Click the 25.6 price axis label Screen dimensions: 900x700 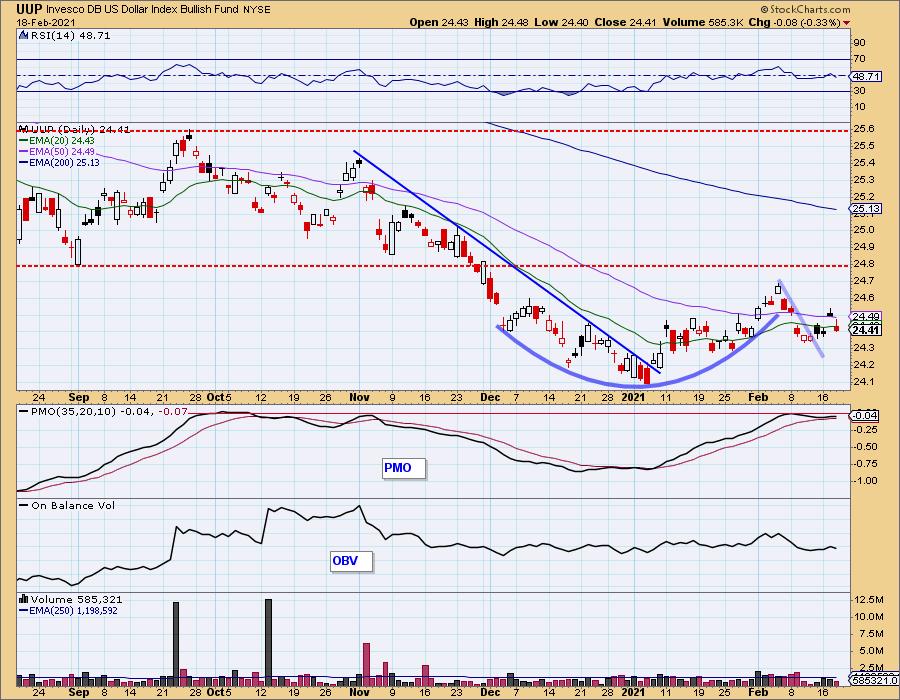tap(864, 129)
